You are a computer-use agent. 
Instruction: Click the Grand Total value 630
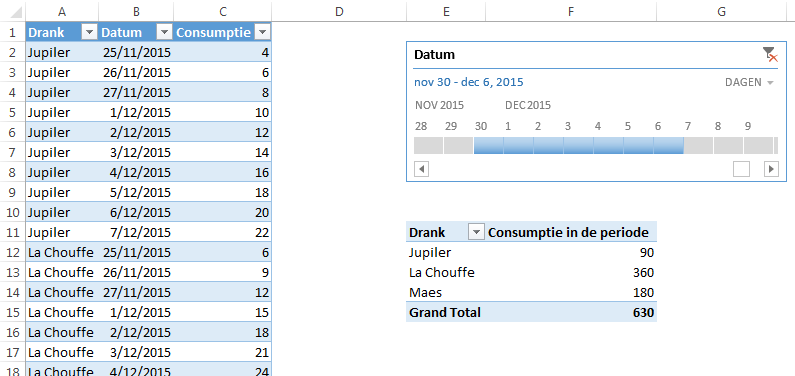(x=643, y=313)
